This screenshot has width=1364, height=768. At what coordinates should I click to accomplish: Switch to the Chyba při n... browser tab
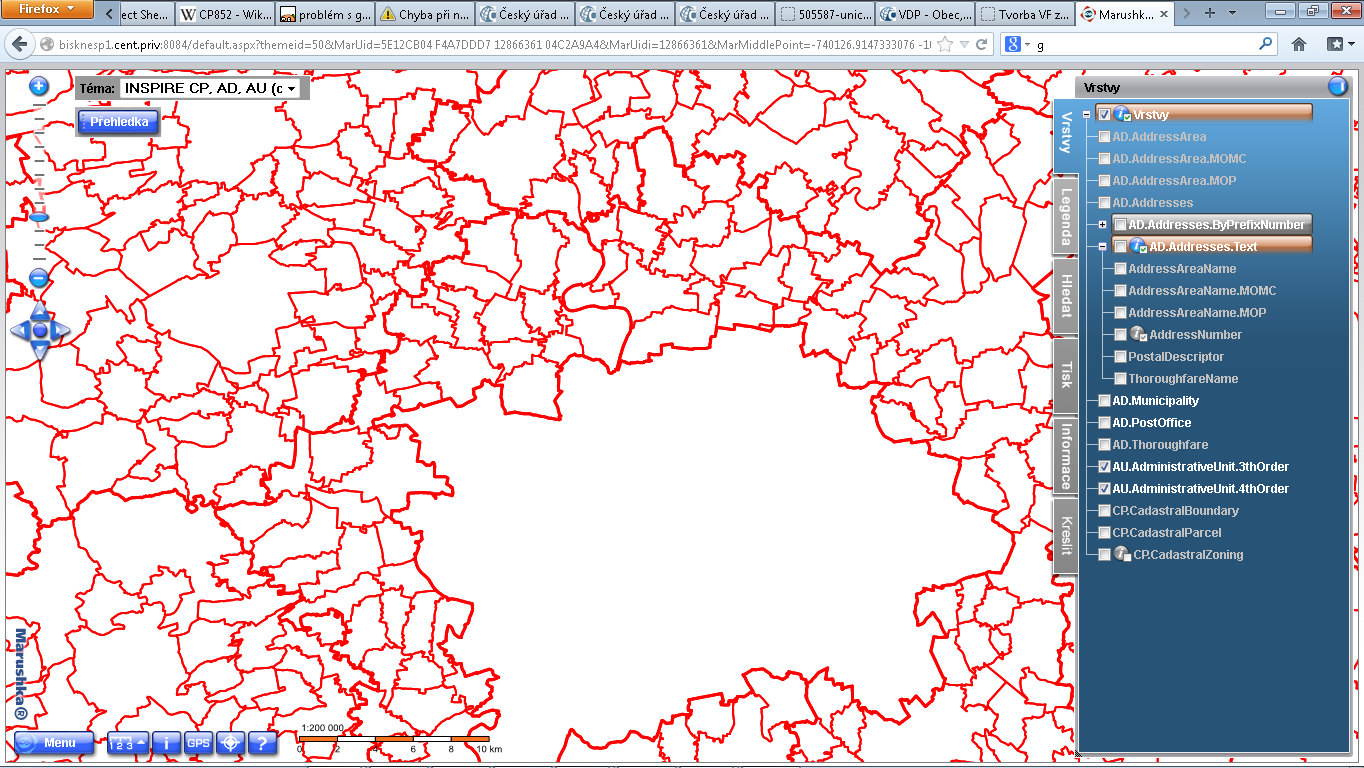[x=424, y=14]
